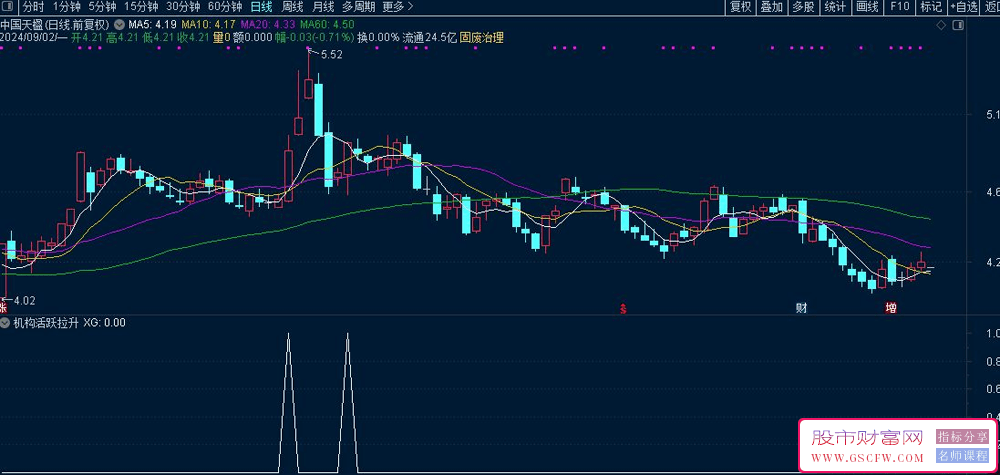Image resolution: width=1000 pixels, height=475 pixels.
Task: Click the MA10: 4.17 label
Action: (x=209, y=25)
